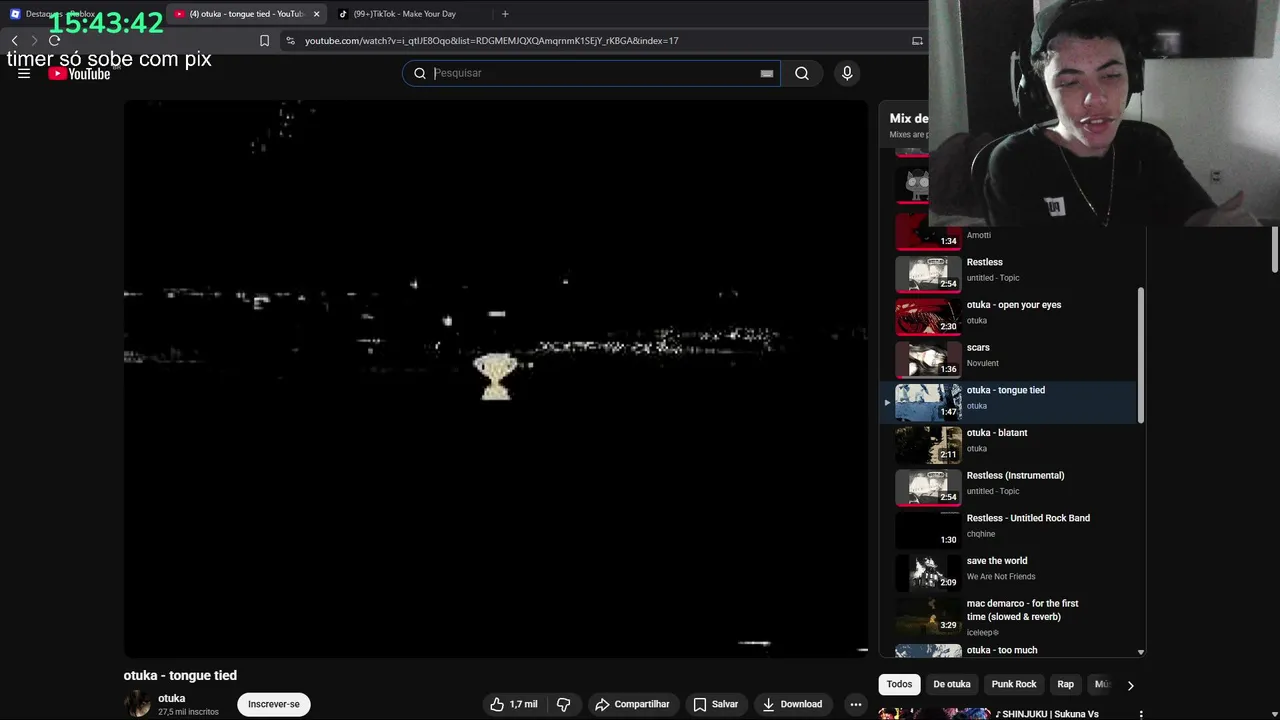Screen dimensions: 1280x720
Task: Close the otuka - tongue tied tab
Action: (316, 14)
